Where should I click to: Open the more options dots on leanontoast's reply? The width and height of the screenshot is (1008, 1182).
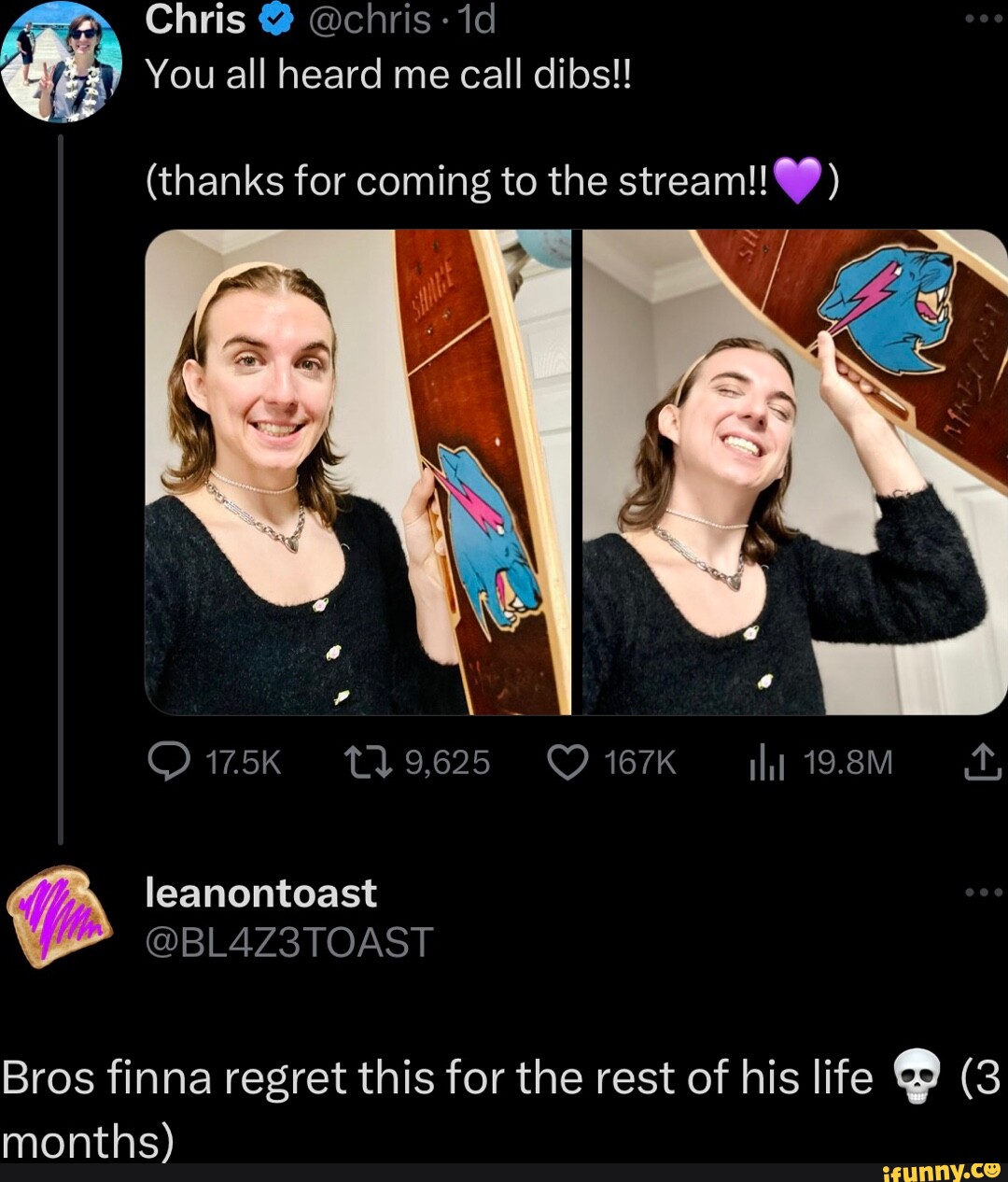point(984,893)
